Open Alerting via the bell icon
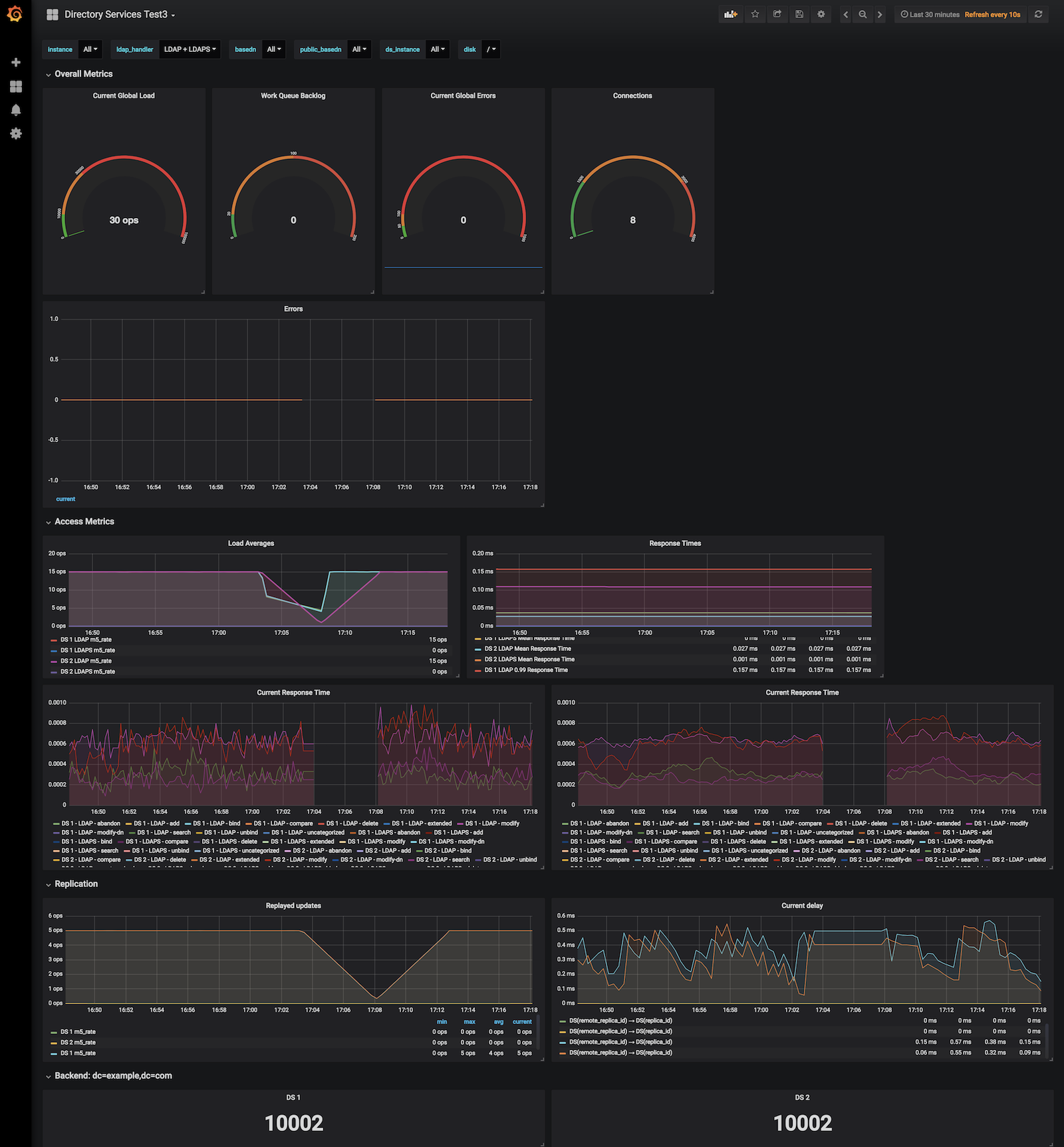This screenshot has width=1064, height=1147. (x=15, y=110)
